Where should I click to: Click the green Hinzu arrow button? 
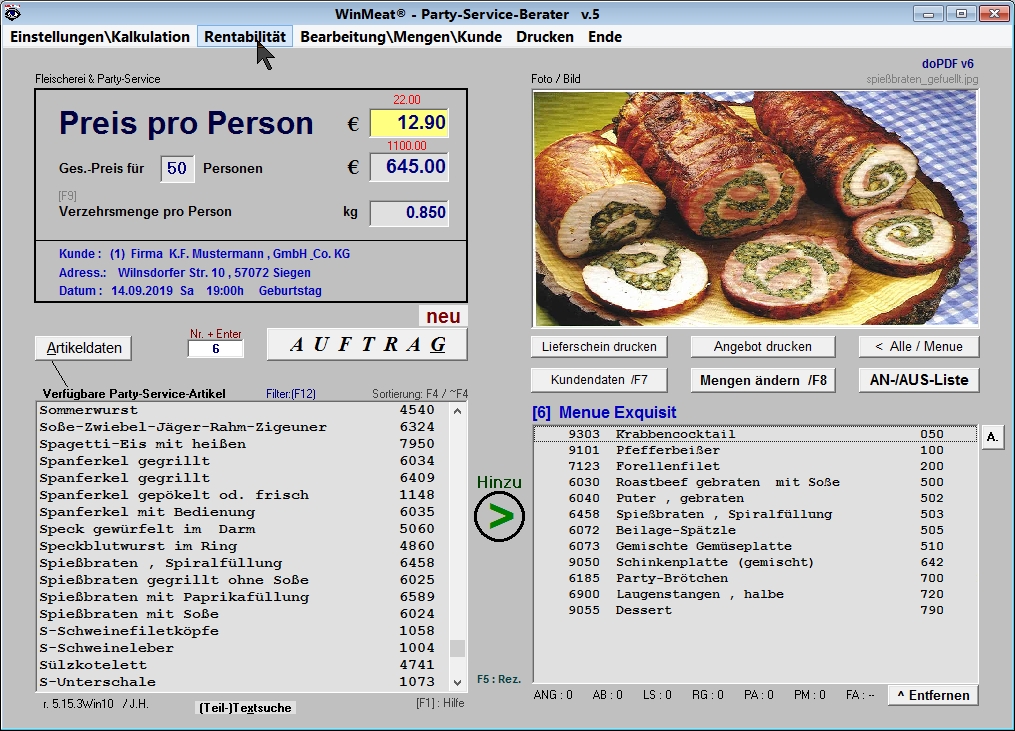(499, 517)
